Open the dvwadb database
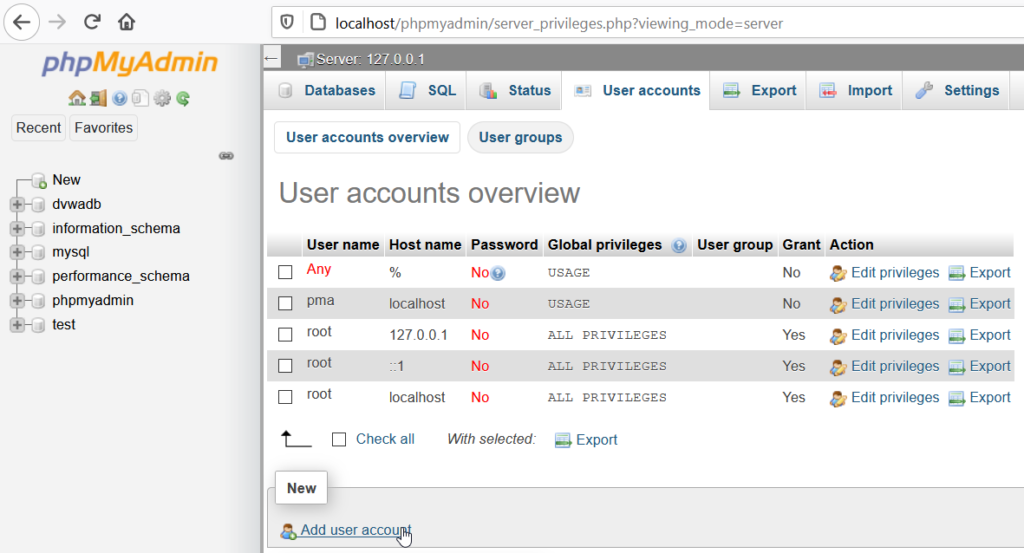Image resolution: width=1024 pixels, height=553 pixels. point(76,204)
